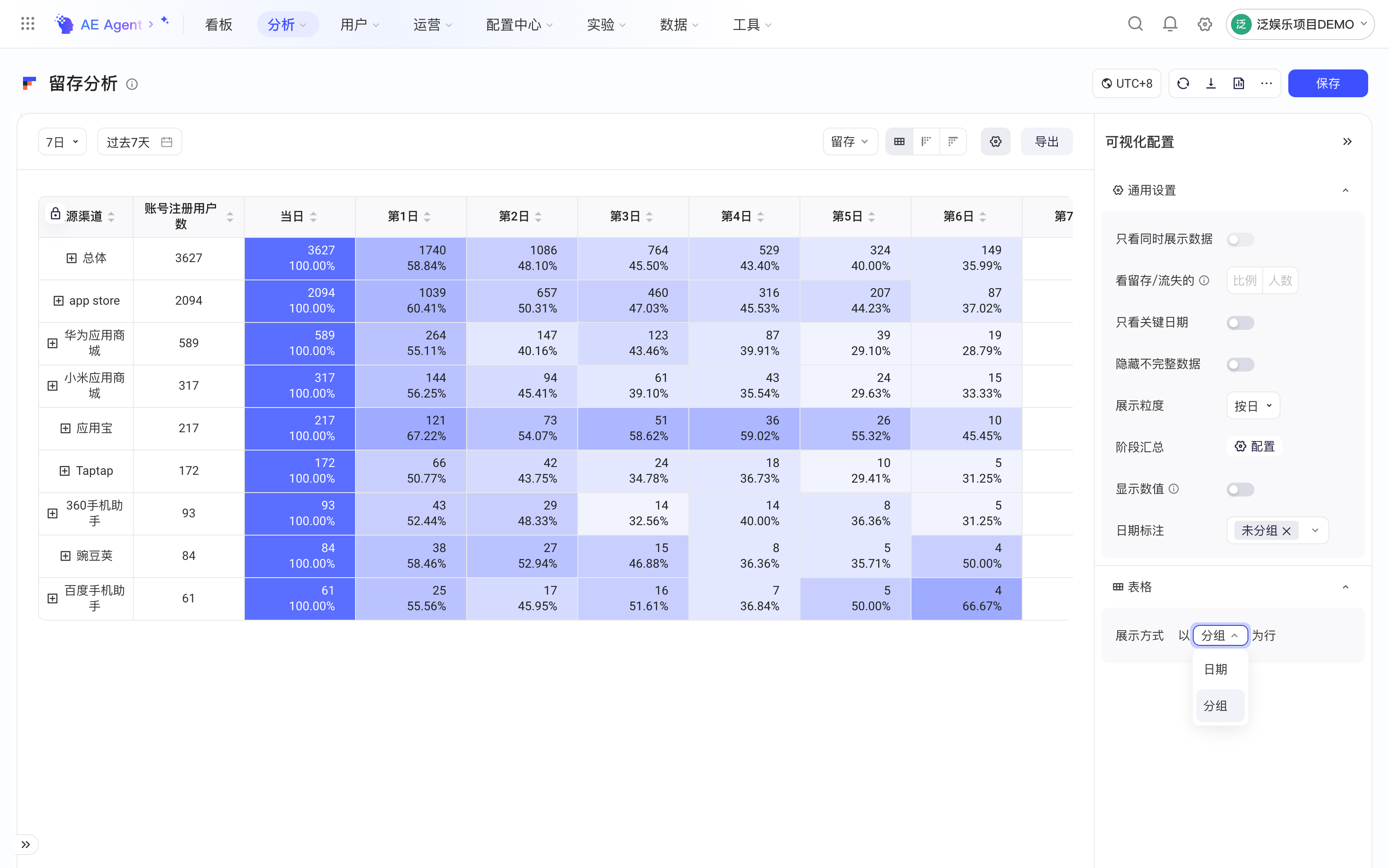Open the 过去7天 date range picker
Image resolution: width=1389 pixels, height=868 pixels.
click(x=139, y=142)
